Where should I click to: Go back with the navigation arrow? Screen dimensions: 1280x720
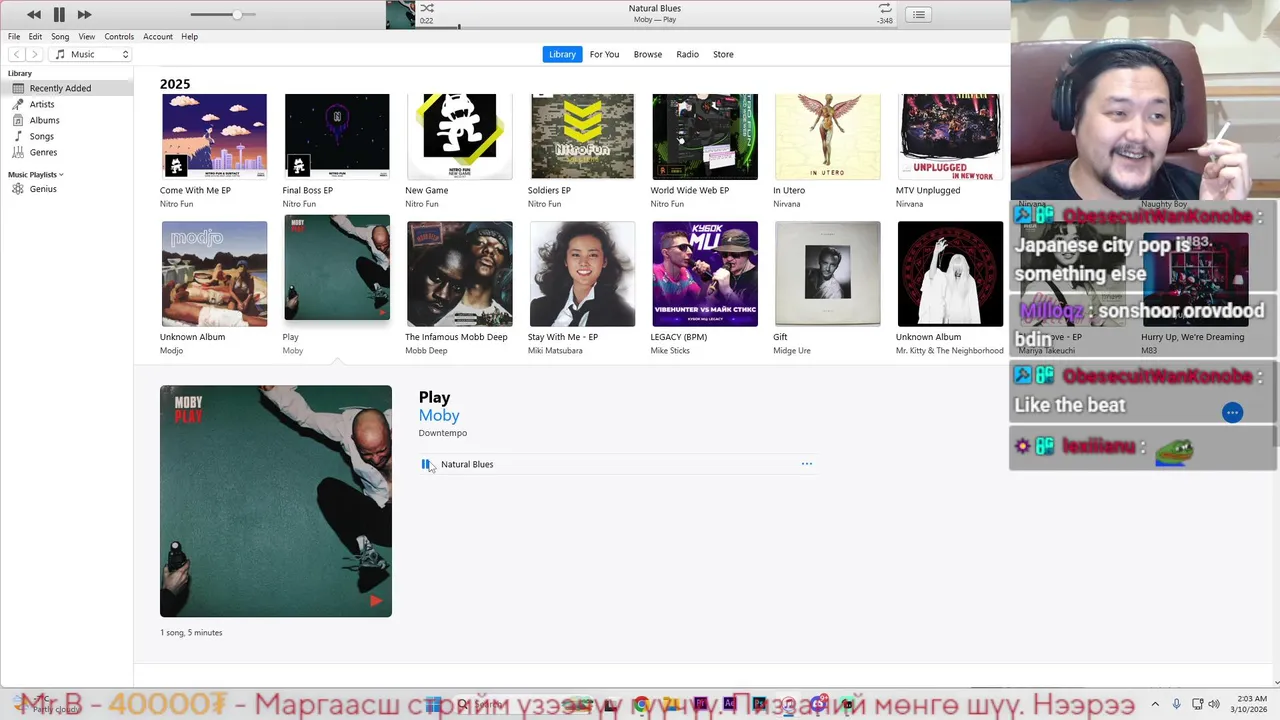pyautogui.click(x=16, y=54)
